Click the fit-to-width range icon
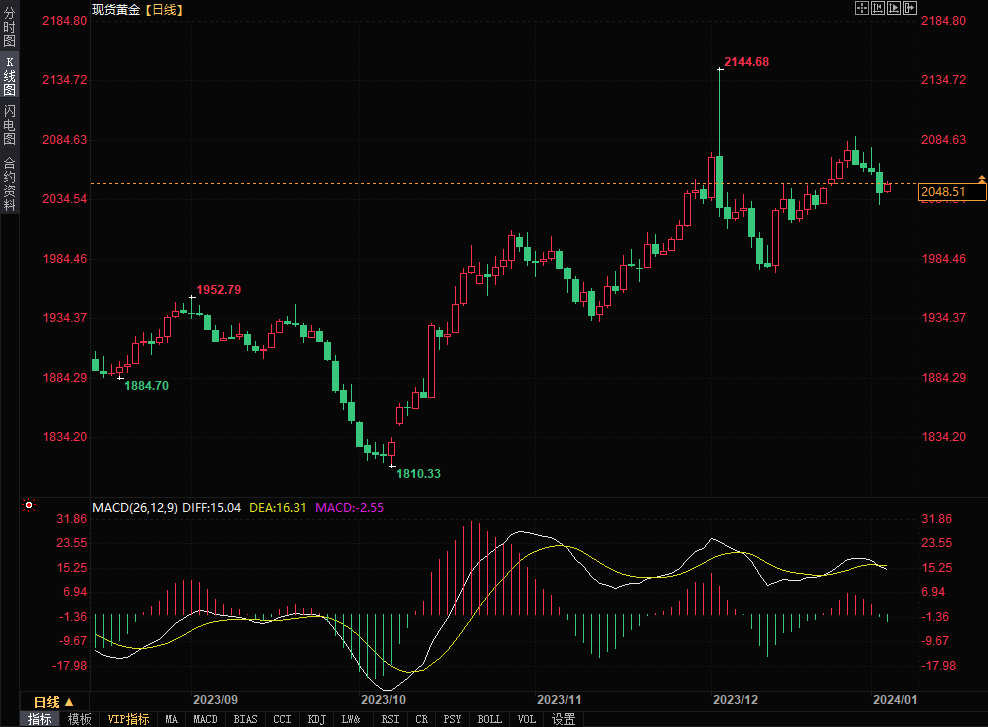The height and width of the screenshot is (727, 988). [878, 8]
